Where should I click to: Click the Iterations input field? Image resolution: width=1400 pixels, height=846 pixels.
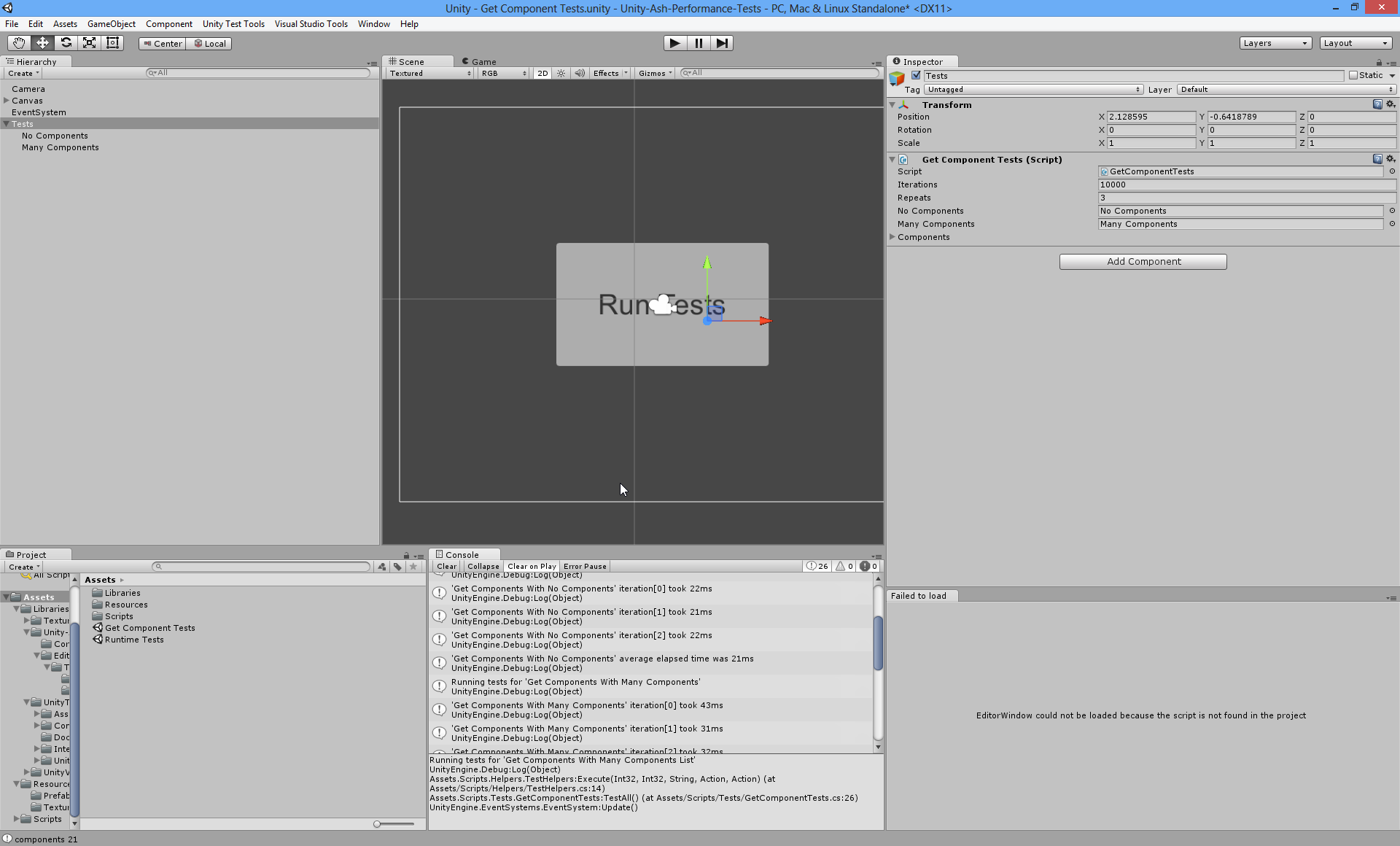click(x=1245, y=185)
